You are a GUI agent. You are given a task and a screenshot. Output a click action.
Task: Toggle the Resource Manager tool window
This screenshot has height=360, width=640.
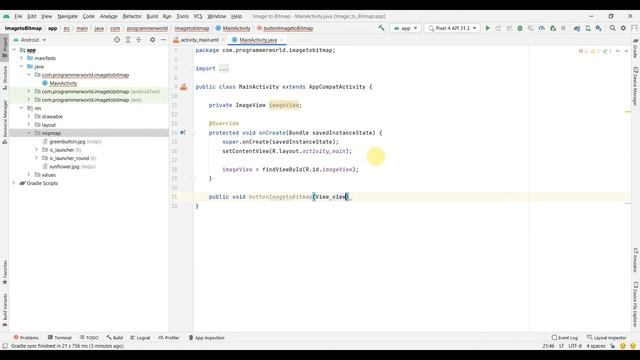point(5,122)
